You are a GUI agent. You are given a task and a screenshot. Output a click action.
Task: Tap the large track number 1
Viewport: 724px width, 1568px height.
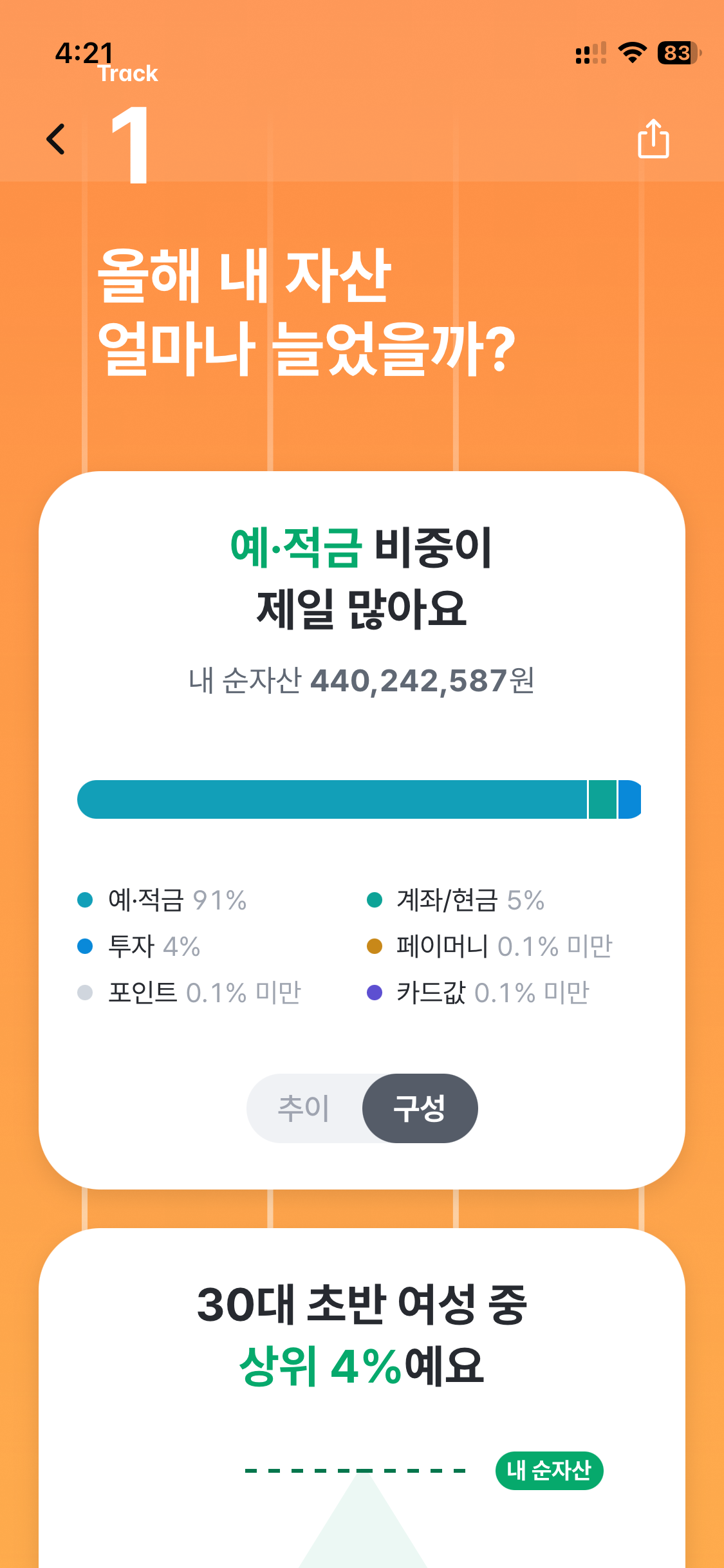click(x=131, y=145)
